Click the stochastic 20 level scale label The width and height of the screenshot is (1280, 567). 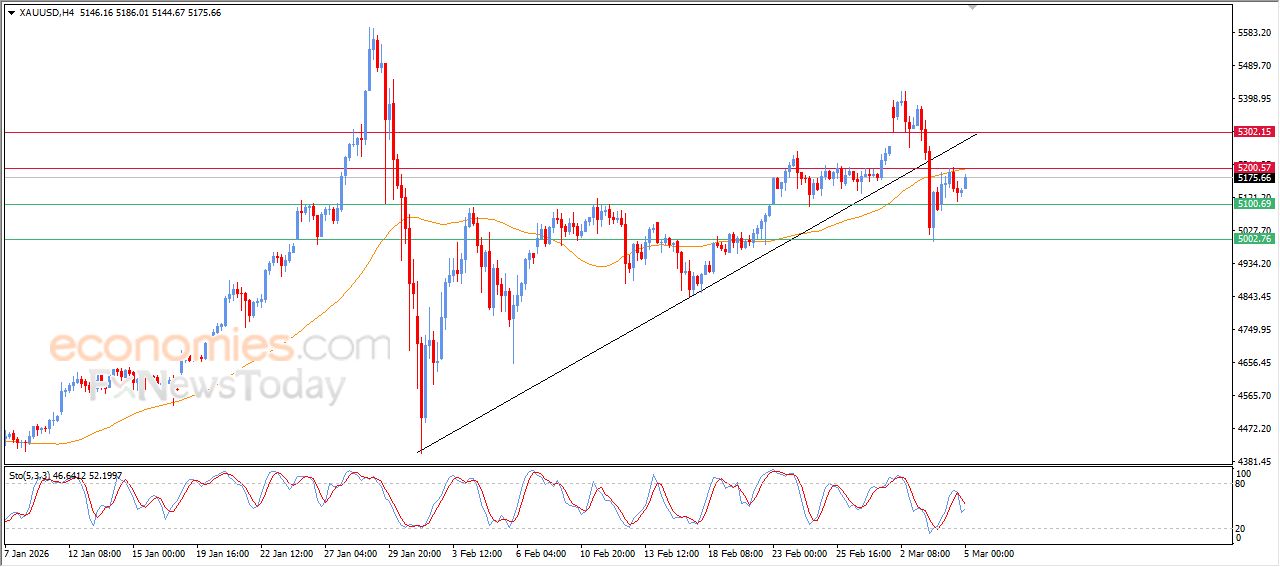click(x=1243, y=527)
